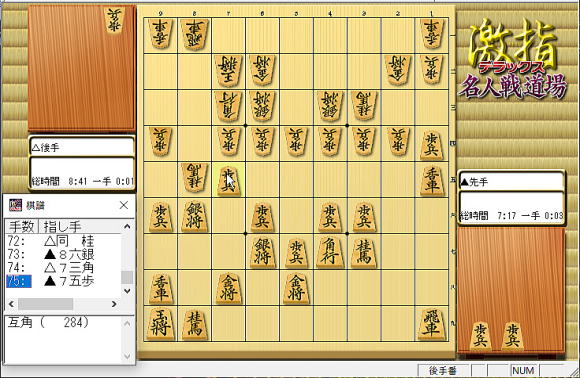Close the 棋譜 kifu panel
The height and width of the screenshot is (378, 580).
124,205
